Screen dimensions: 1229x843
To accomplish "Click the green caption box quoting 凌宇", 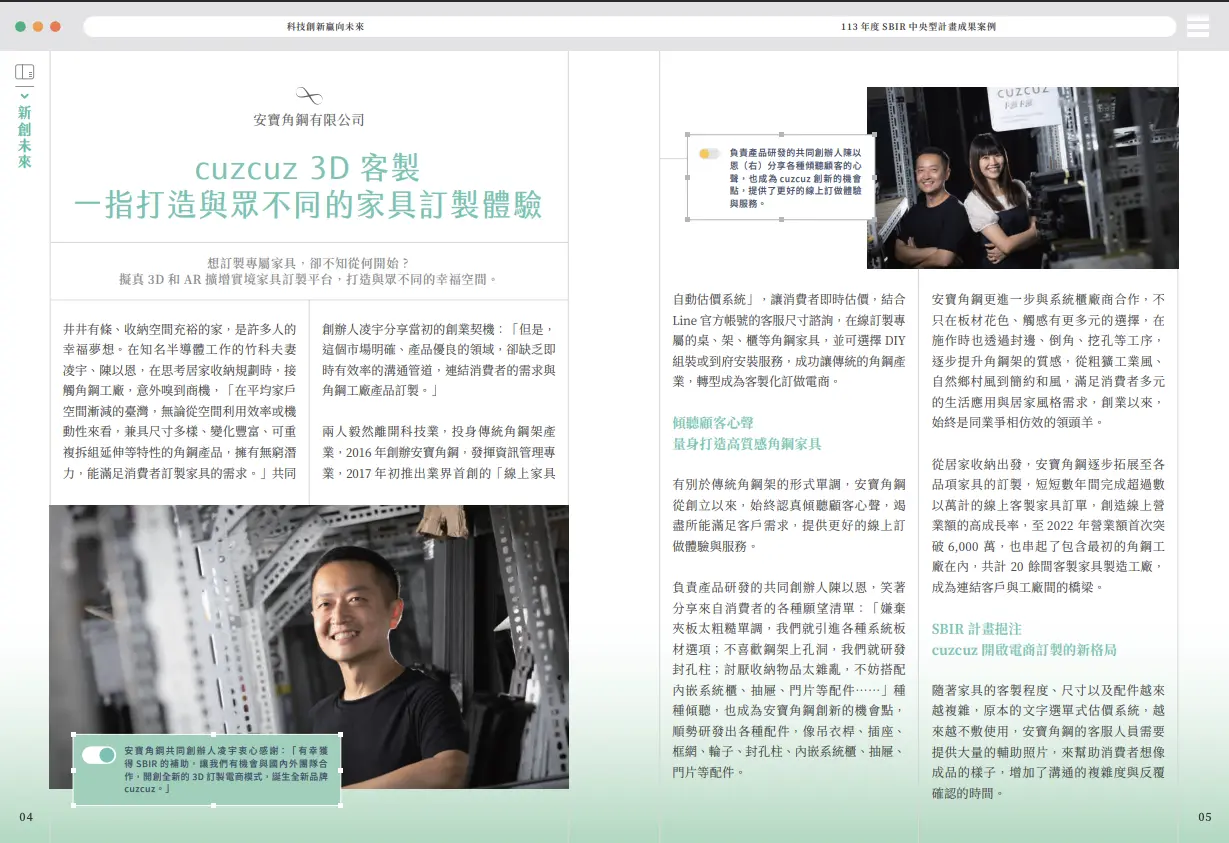I will [x=207, y=770].
